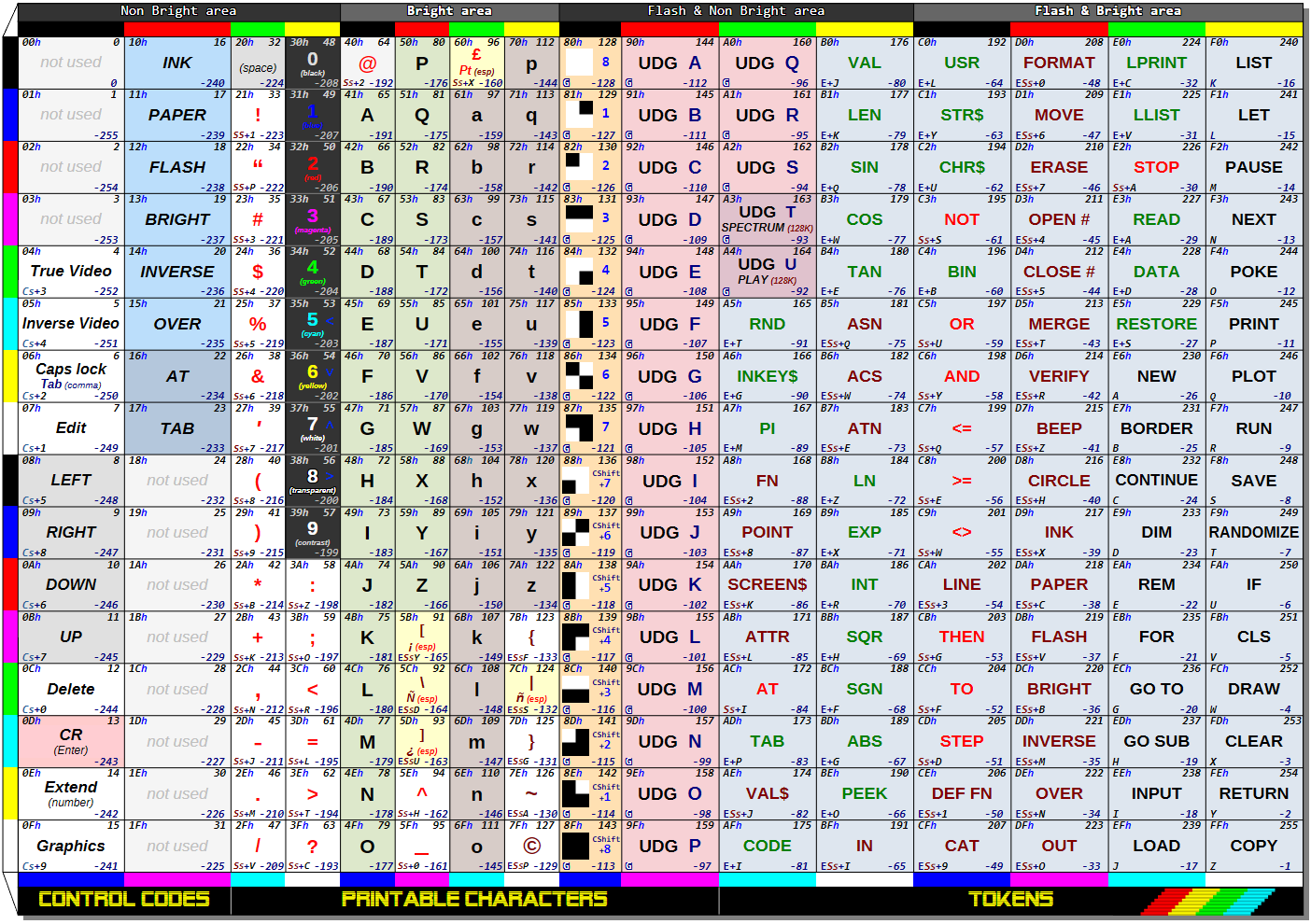Click the FLASH control code cell
This screenshot has height=924, width=1311.
pyautogui.click(x=176, y=167)
